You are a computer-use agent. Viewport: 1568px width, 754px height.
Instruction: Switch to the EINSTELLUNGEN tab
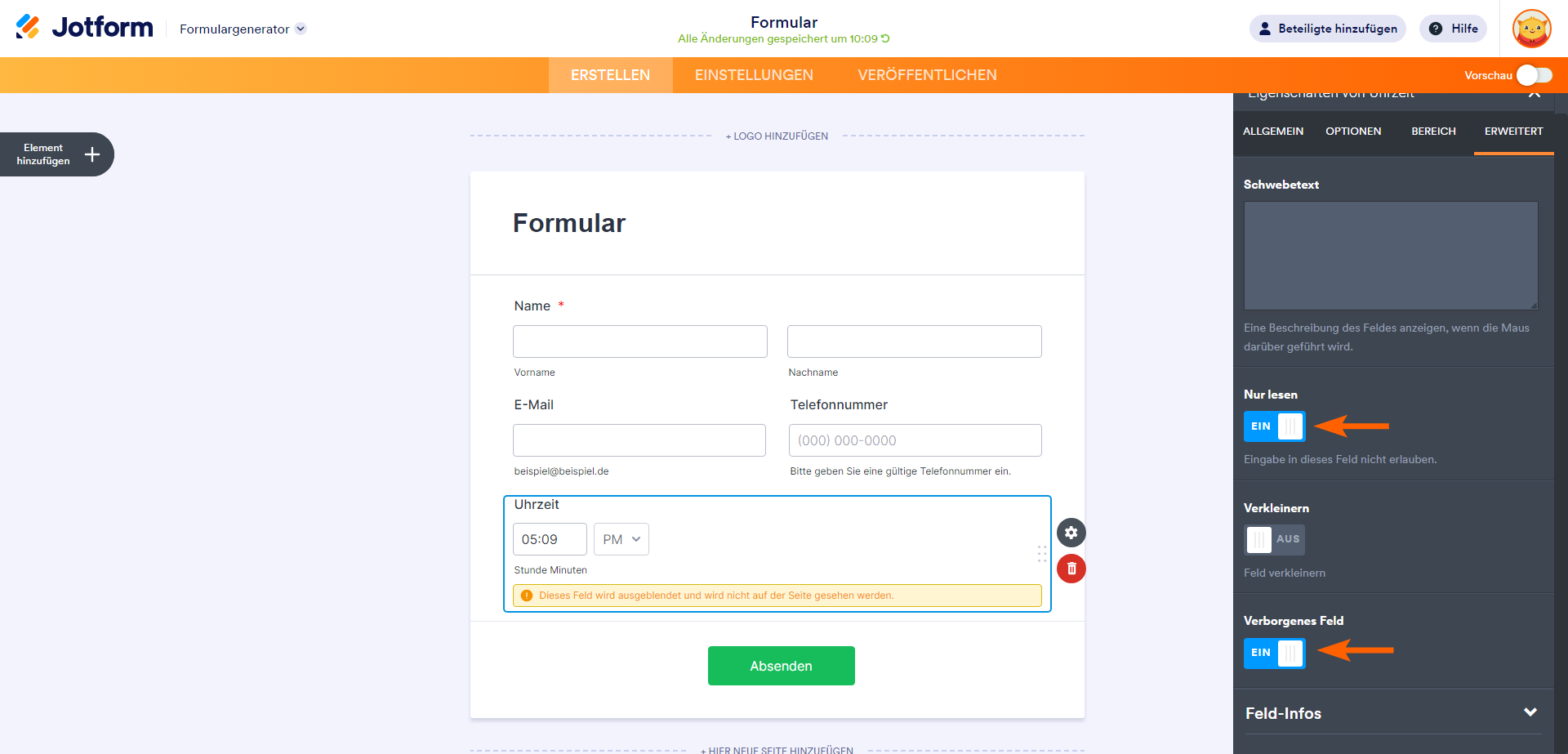coord(754,75)
